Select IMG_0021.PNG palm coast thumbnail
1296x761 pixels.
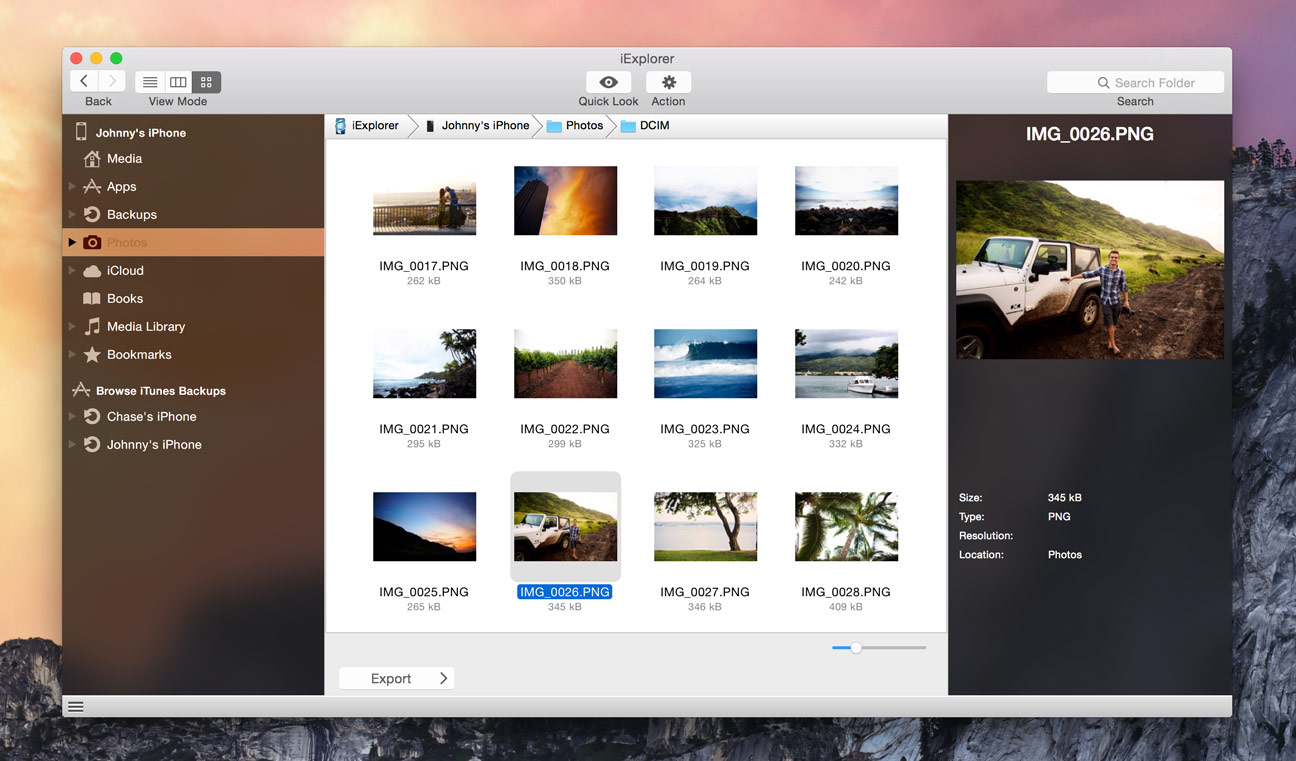pyautogui.click(x=424, y=364)
